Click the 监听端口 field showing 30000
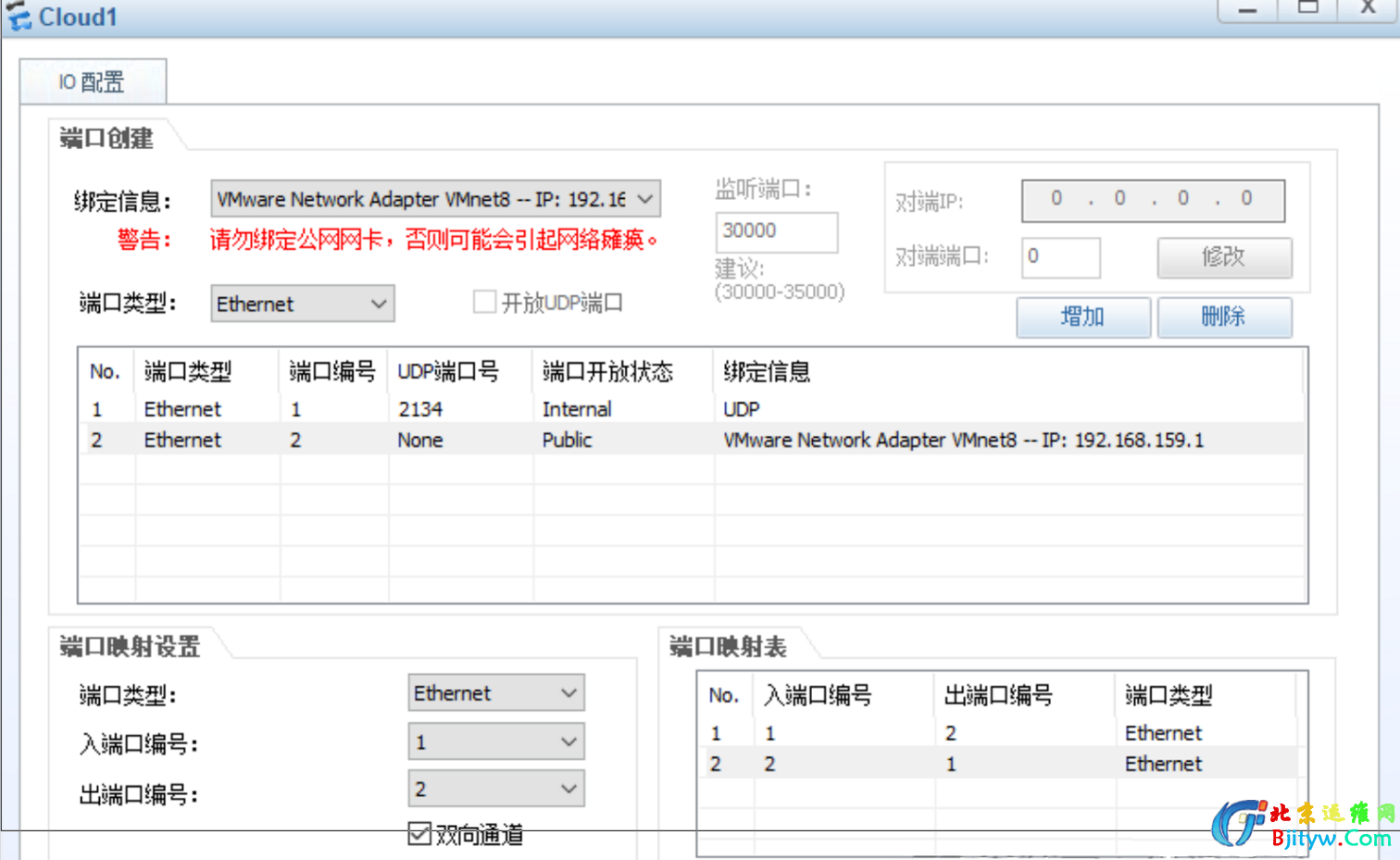The width and height of the screenshot is (1400, 860). pyautogui.click(x=776, y=231)
